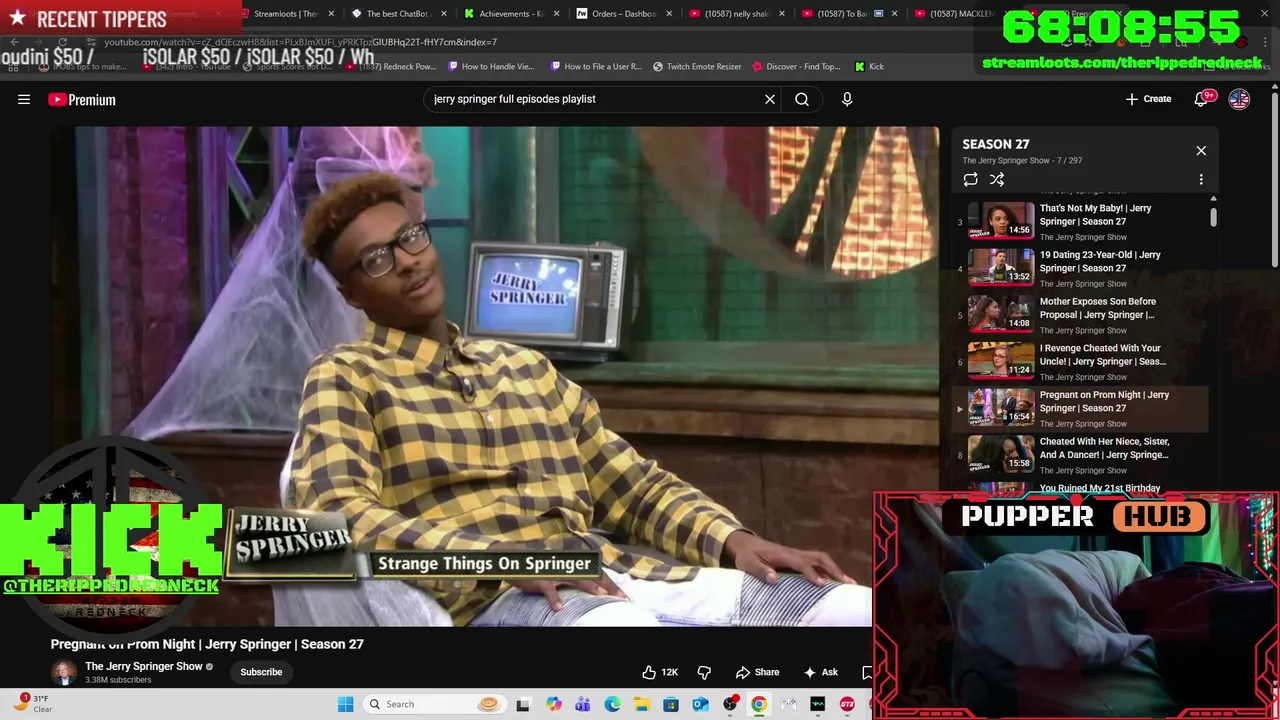This screenshot has height=720, width=1280.
Task: Switch to the Achievements Kick tab
Action: [x=509, y=14]
